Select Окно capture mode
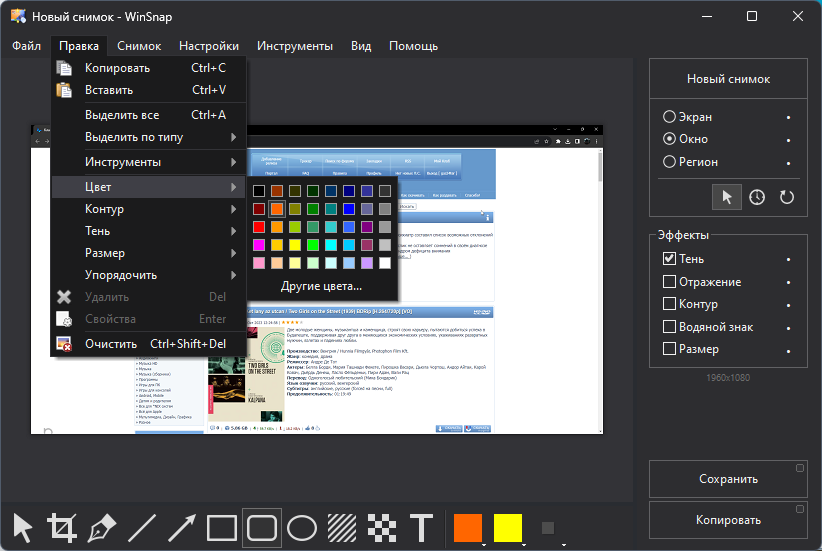This screenshot has height=551, width=822. coord(685,139)
